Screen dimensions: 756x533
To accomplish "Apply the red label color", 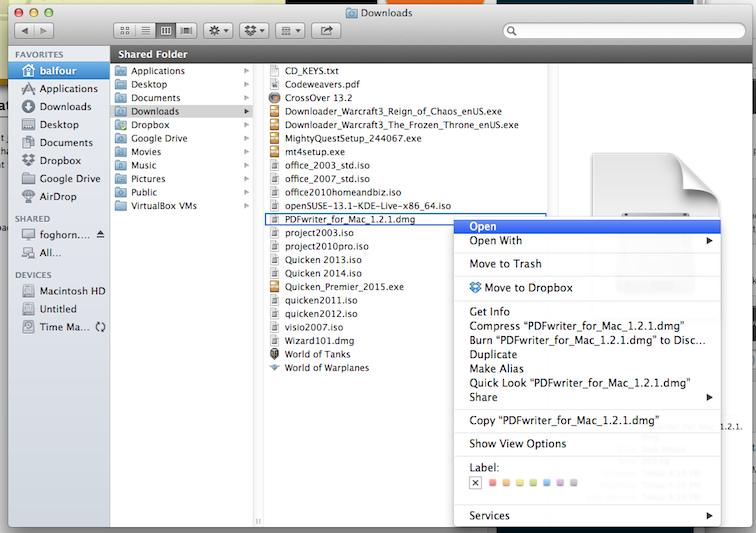I will tap(493, 483).
